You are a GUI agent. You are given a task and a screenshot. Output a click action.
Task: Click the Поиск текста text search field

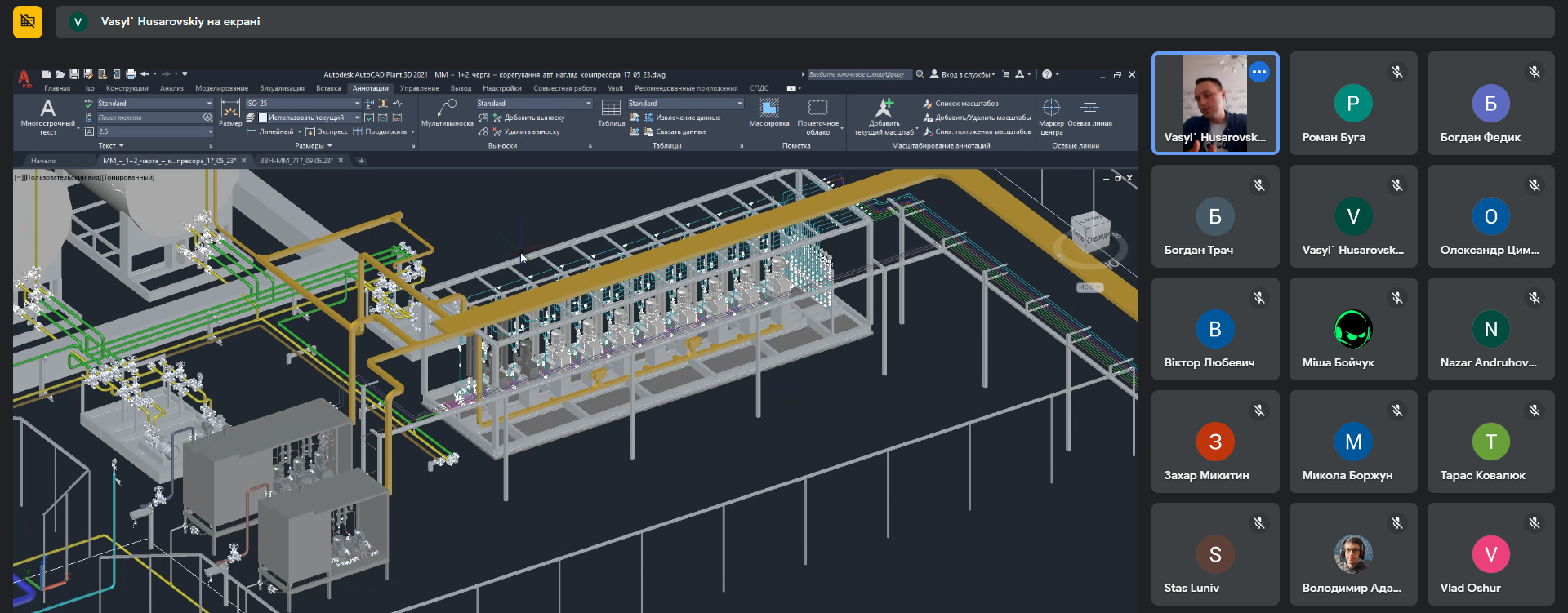click(x=150, y=118)
